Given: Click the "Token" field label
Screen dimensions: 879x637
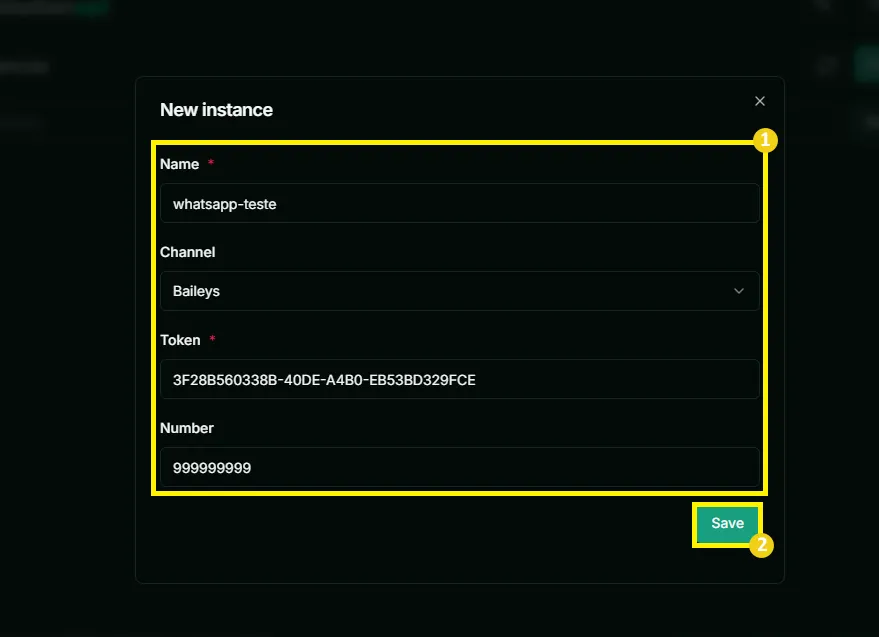Looking at the screenshot, I should tap(180, 340).
